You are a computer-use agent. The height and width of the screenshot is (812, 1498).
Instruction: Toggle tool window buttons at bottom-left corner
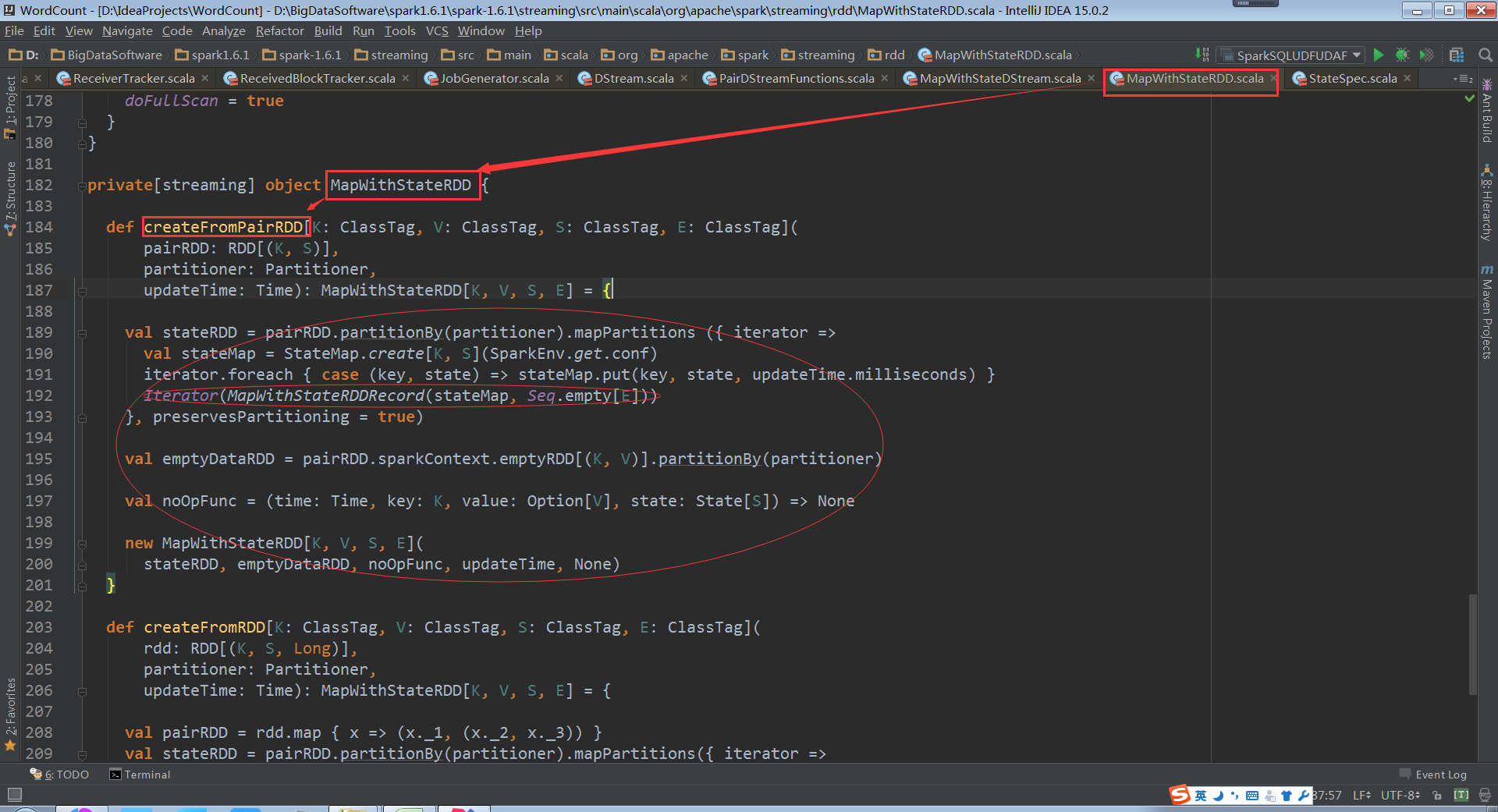click(14, 795)
